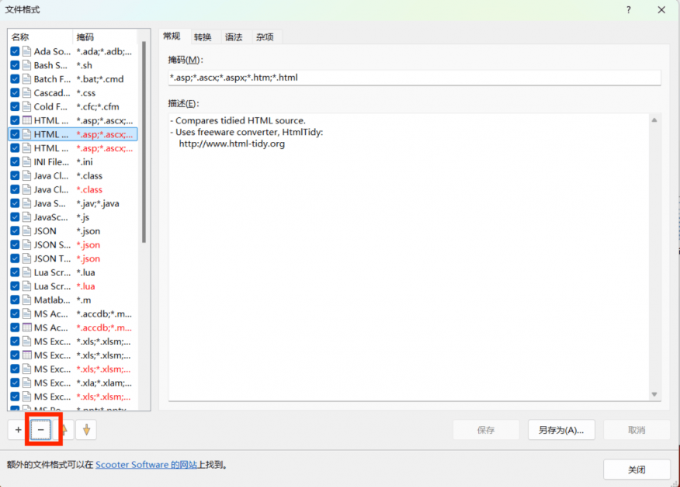The image size is (680, 487).
Task: Click inside the 描述(E) description text area
Action: [409, 257]
